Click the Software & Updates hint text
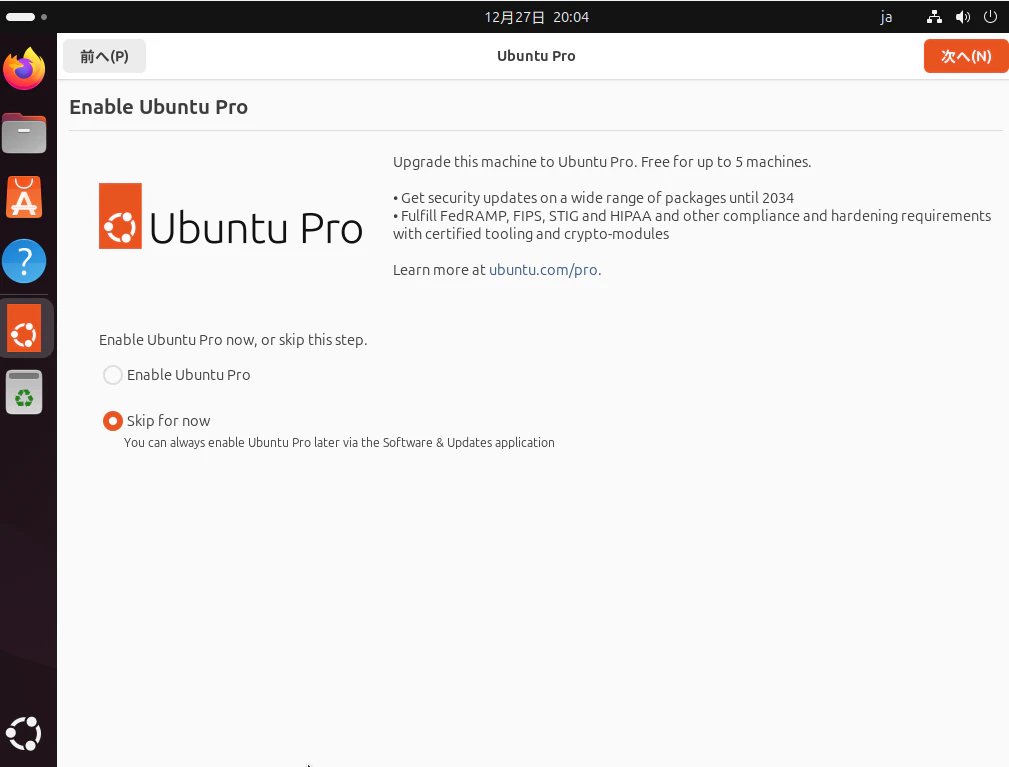 coord(339,443)
